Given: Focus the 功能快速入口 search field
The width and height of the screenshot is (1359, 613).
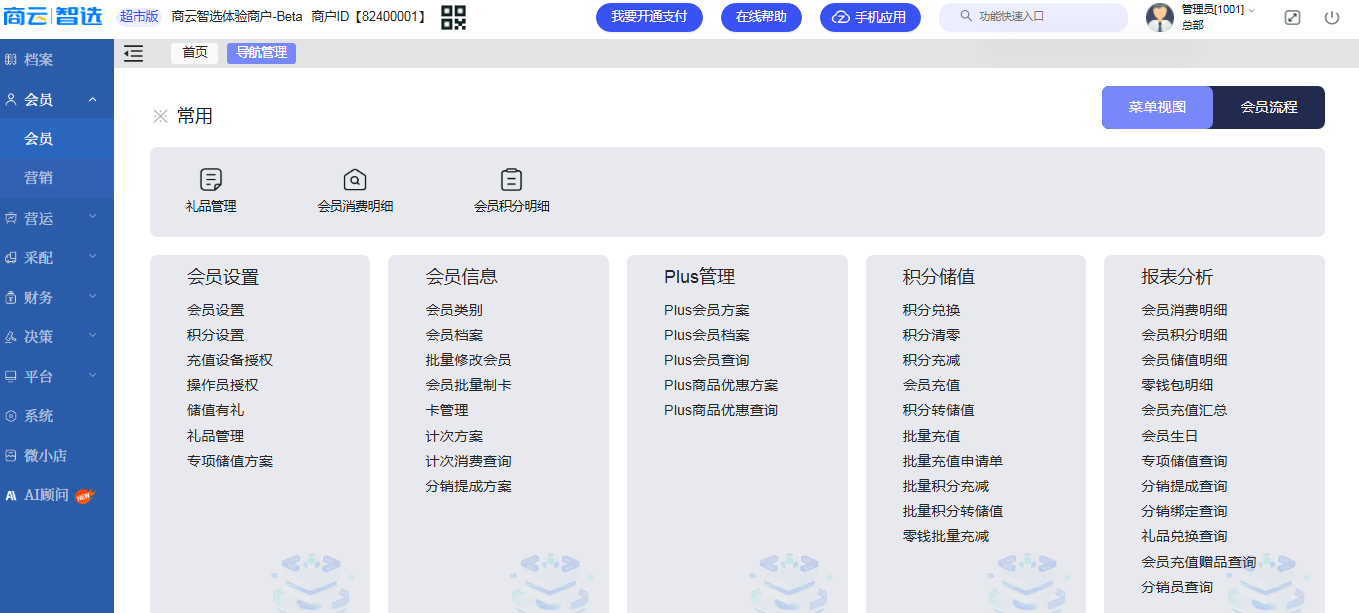Looking at the screenshot, I should pos(1033,17).
